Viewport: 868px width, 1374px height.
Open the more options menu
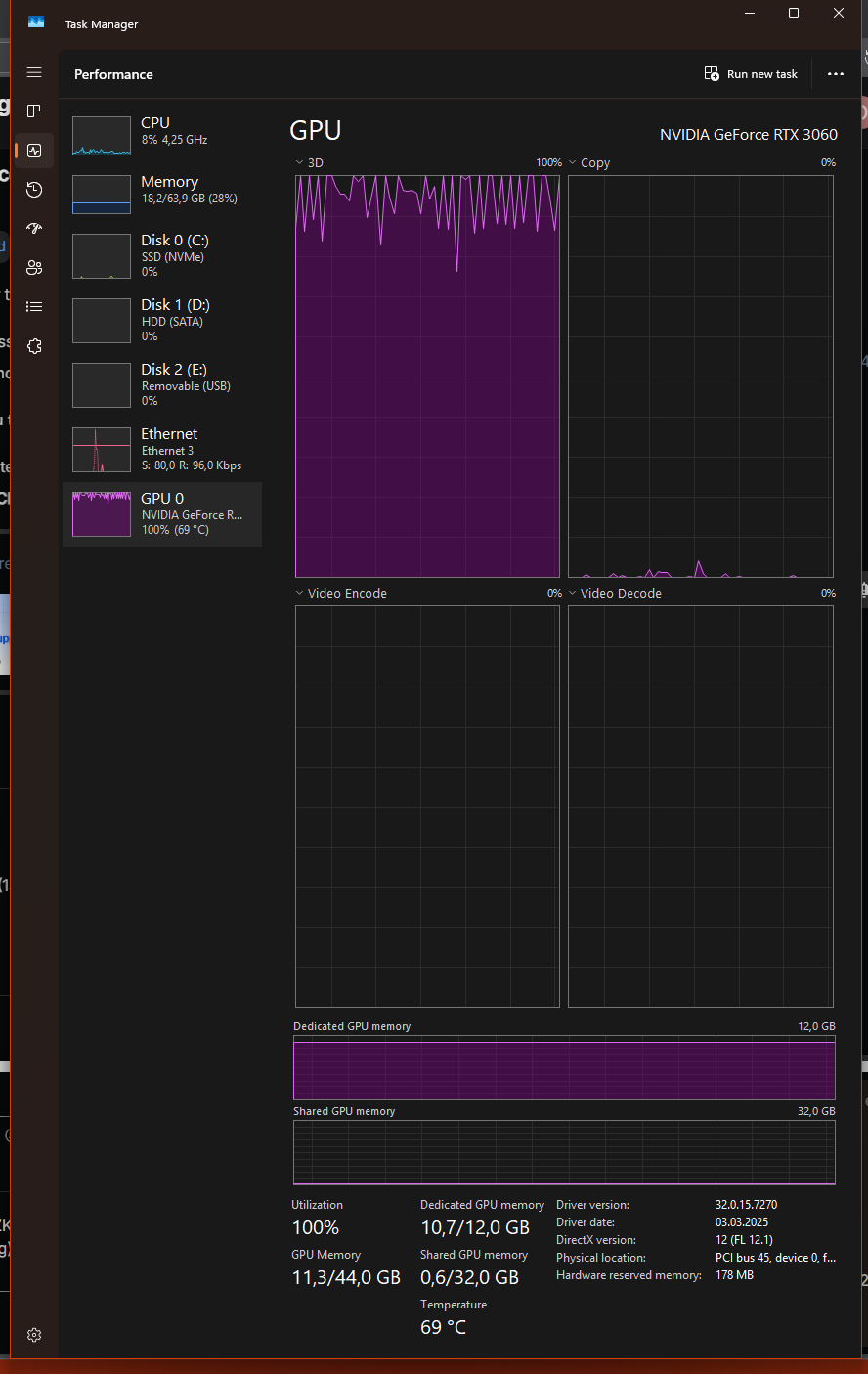point(836,73)
